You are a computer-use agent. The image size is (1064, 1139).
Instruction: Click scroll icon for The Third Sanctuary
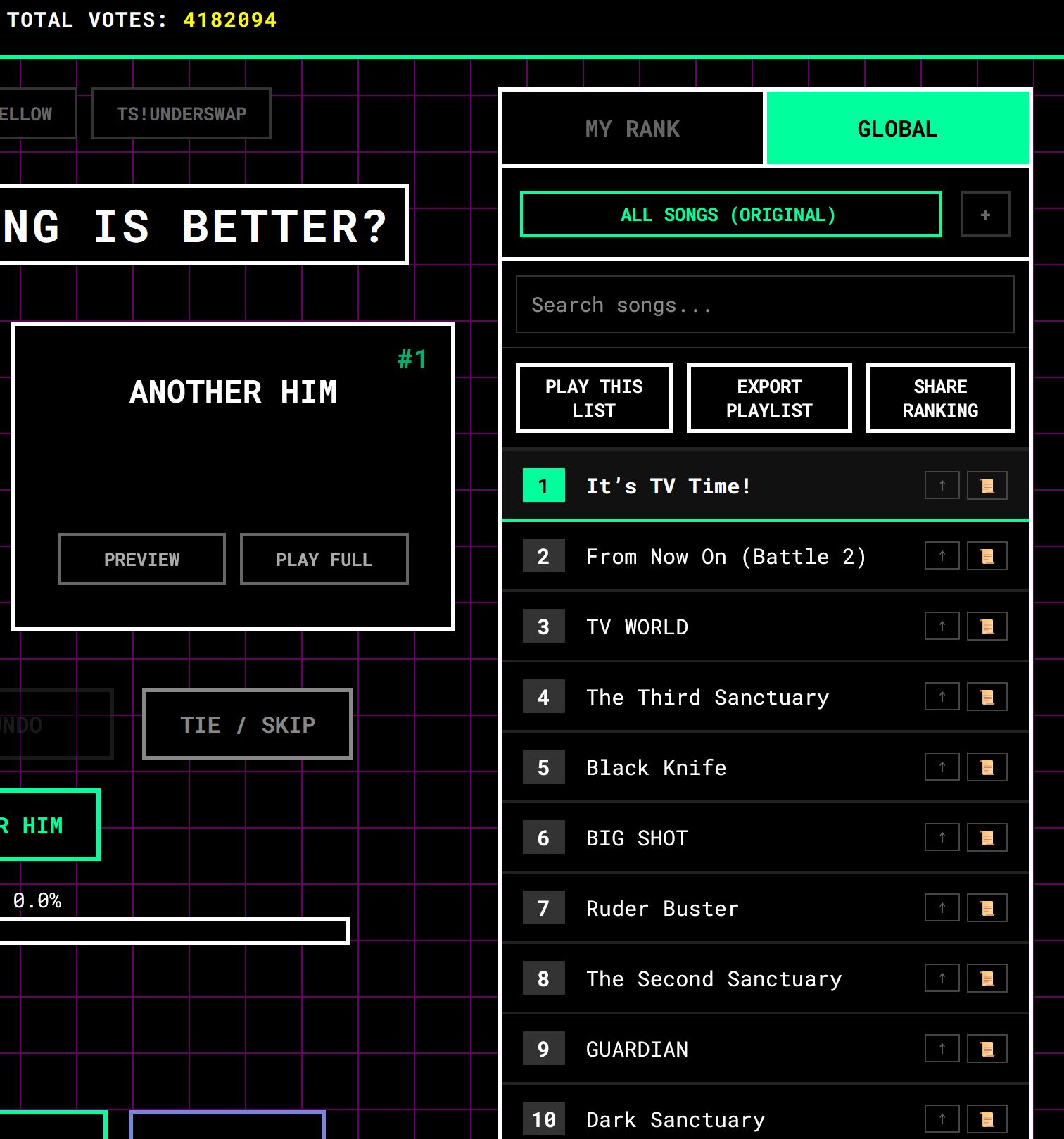click(987, 697)
